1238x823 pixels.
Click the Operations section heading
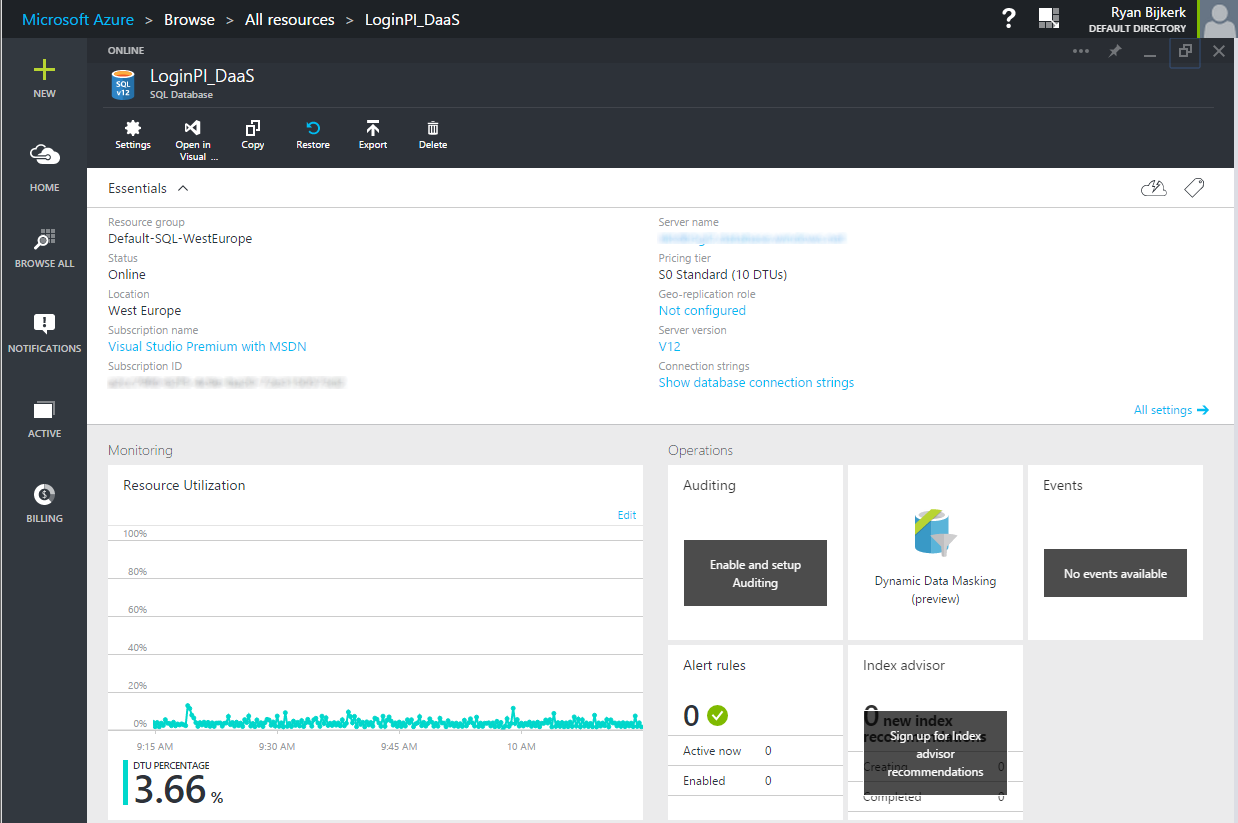[x=701, y=451]
